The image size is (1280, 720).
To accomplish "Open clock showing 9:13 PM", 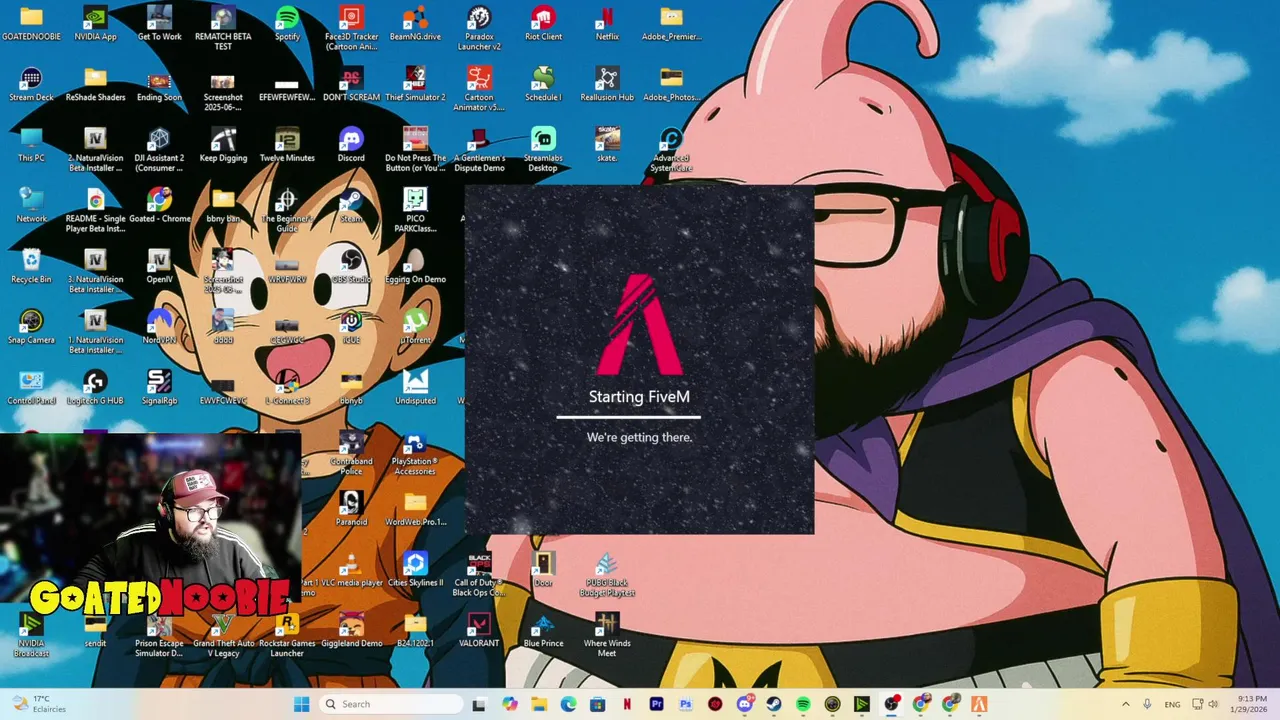I will [x=1251, y=704].
